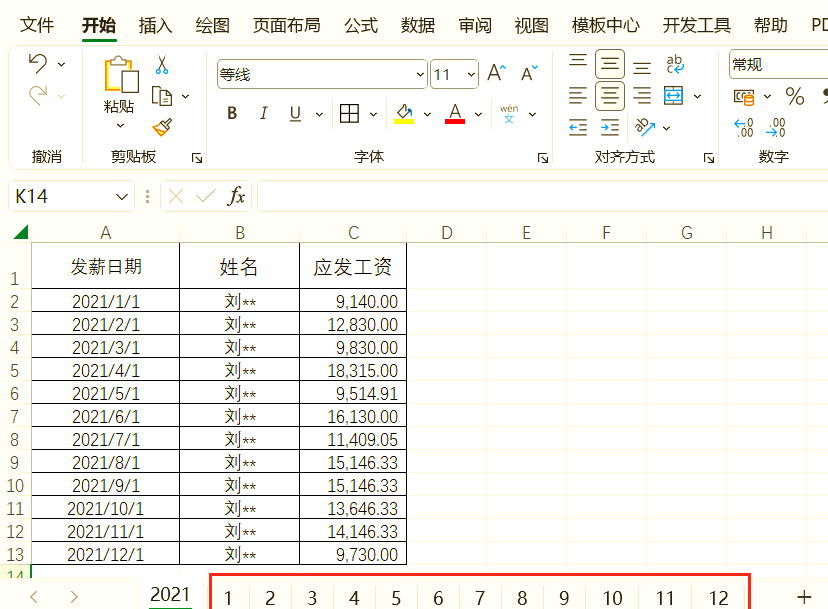Click the Copy icon

(x=162, y=96)
